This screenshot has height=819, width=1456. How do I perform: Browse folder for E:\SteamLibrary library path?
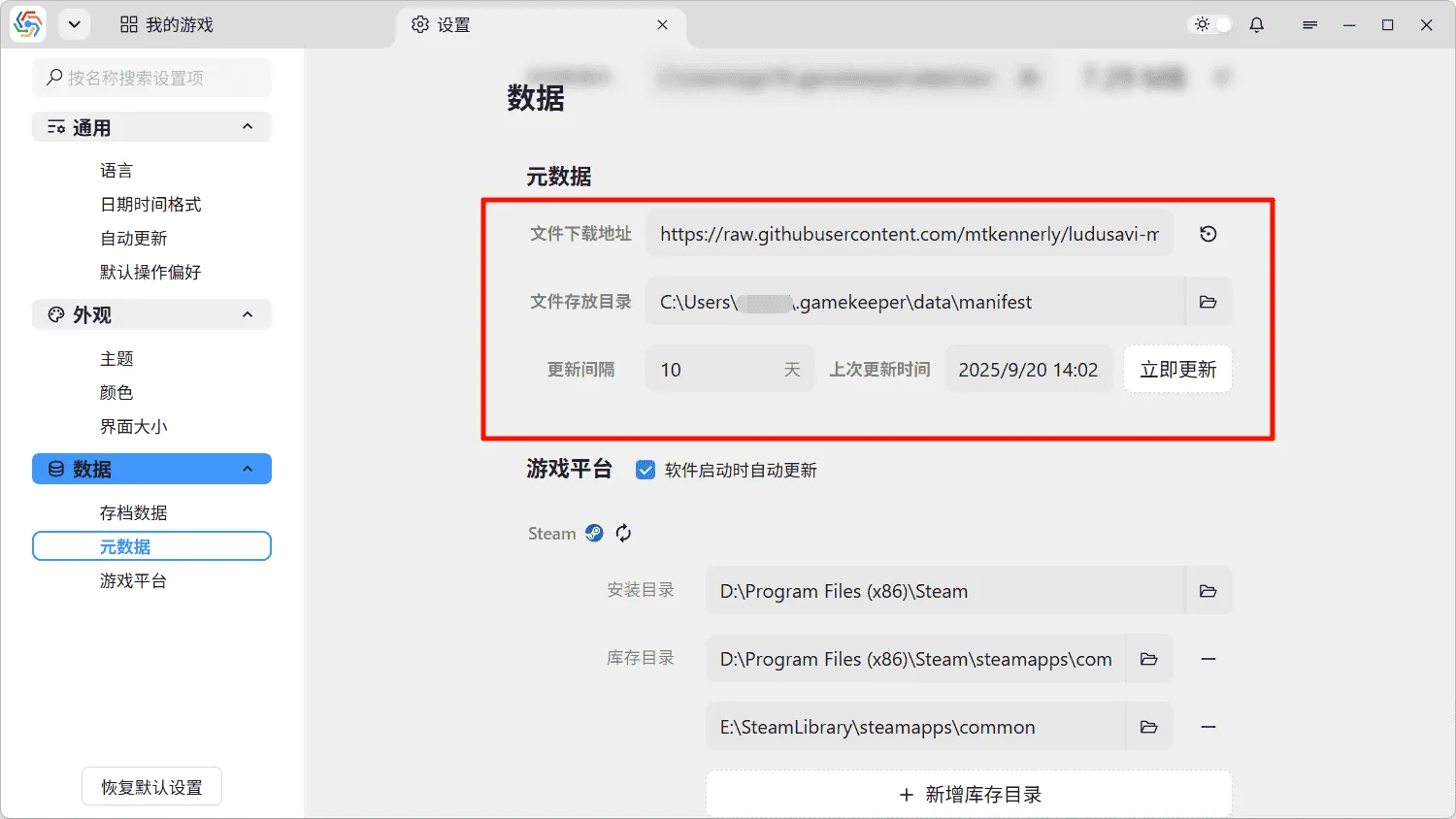click(1148, 727)
